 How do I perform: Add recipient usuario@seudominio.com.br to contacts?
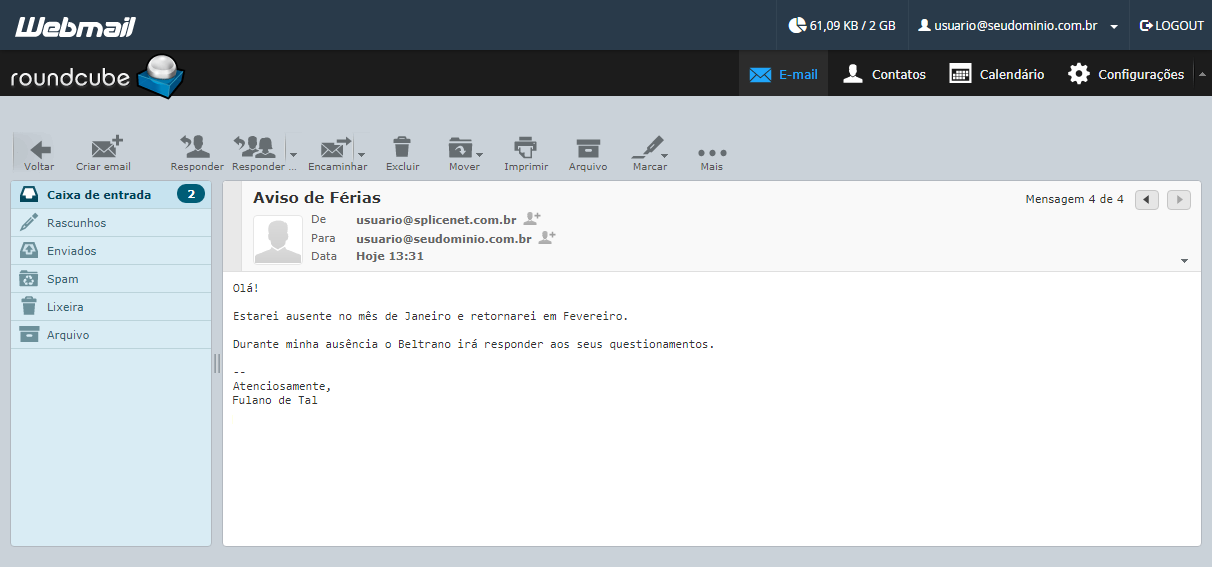coord(547,237)
